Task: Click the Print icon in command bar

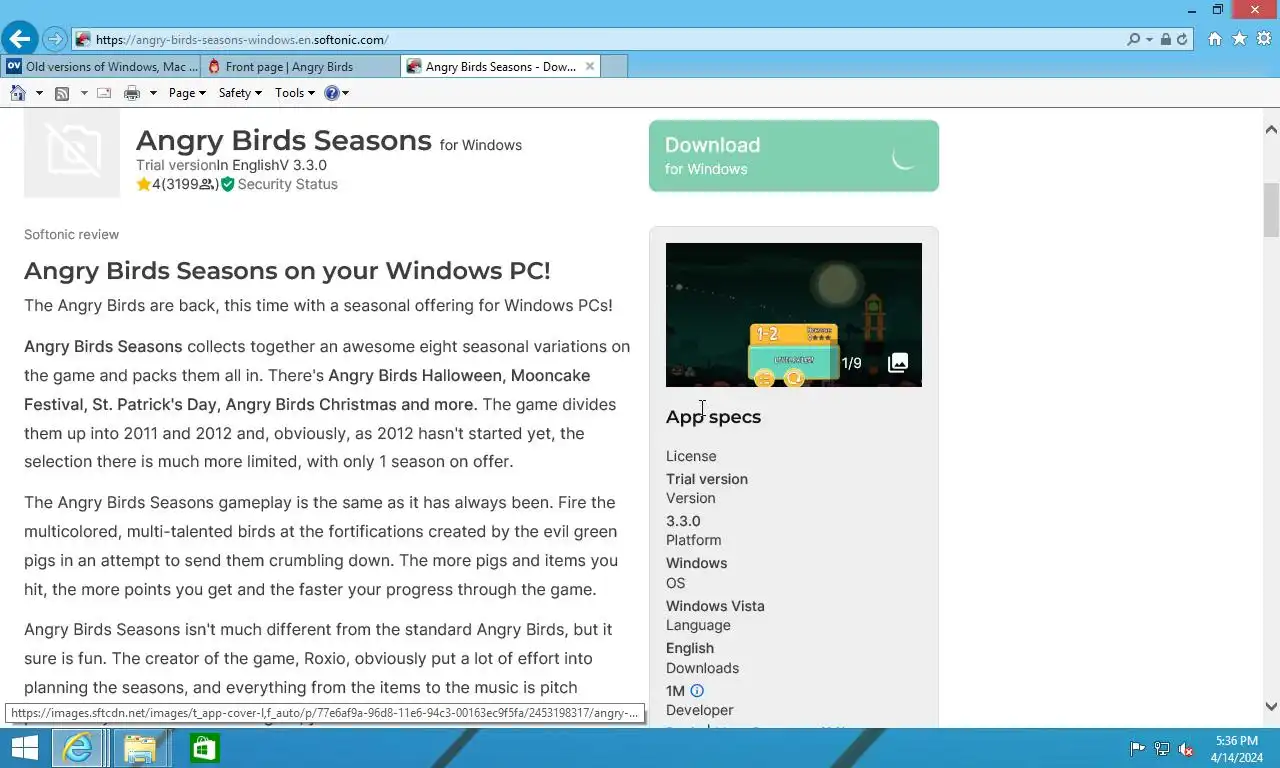Action: [131, 93]
